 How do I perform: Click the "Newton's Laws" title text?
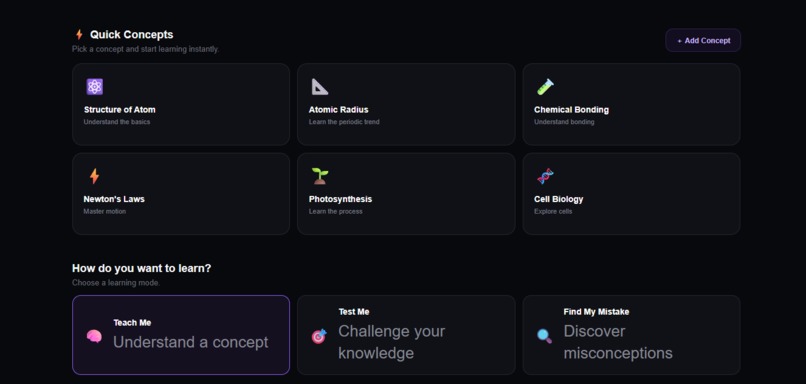(114, 199)
